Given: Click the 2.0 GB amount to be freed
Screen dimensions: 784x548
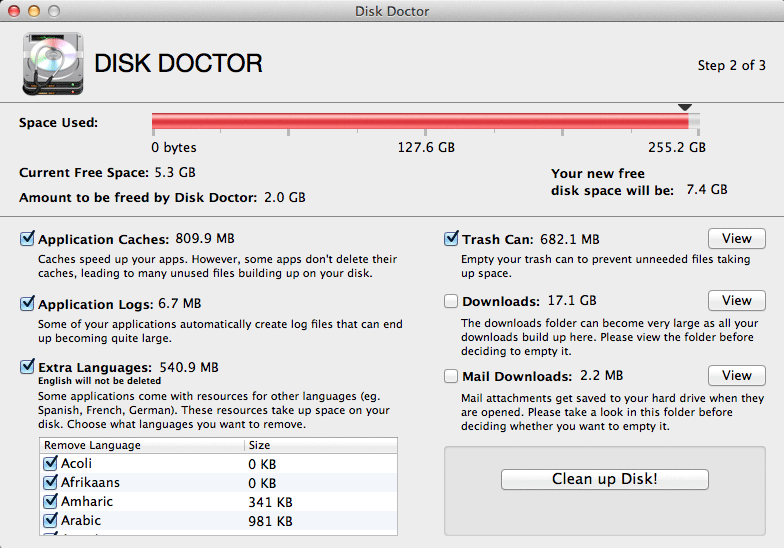Looking at the screenshot, I should 284,198.
